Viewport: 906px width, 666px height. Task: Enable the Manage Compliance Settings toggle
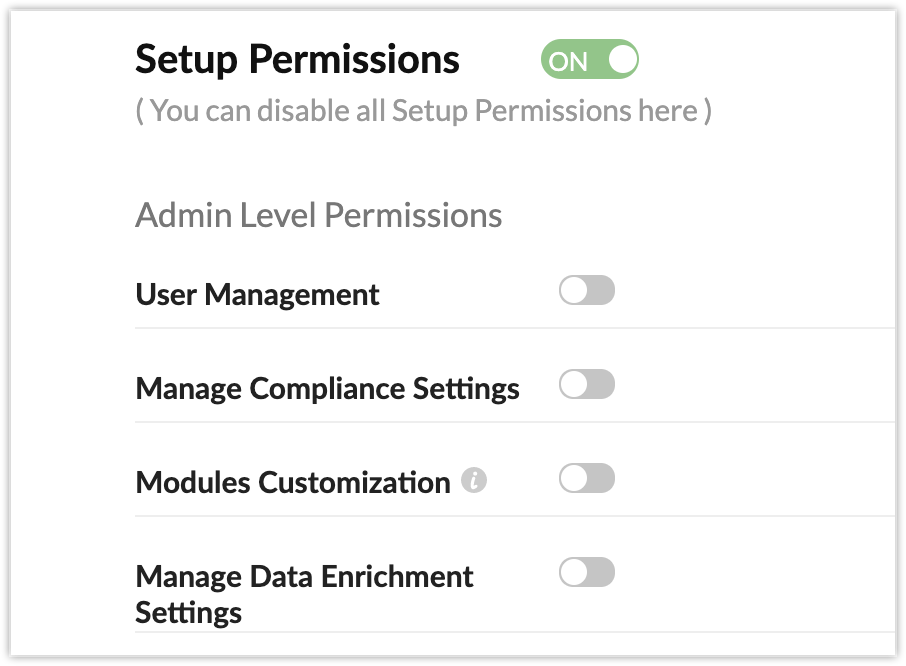[587, 385]
